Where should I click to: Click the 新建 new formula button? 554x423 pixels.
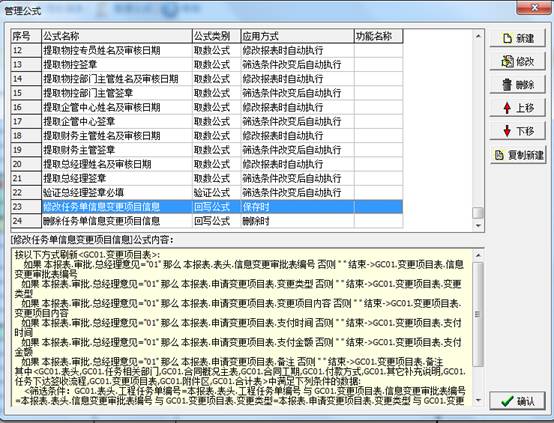(517, 38)
